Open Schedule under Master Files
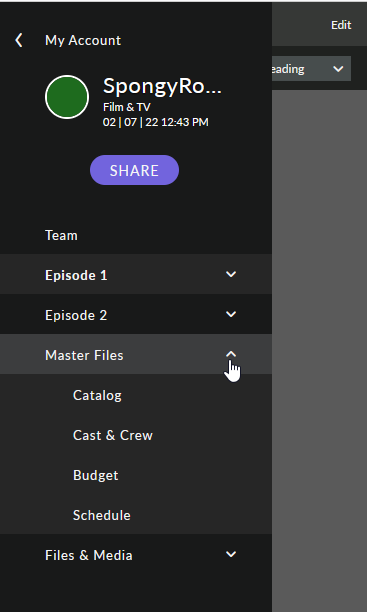Viewport: 367px width, 612px height. click(x=102, y=515)
